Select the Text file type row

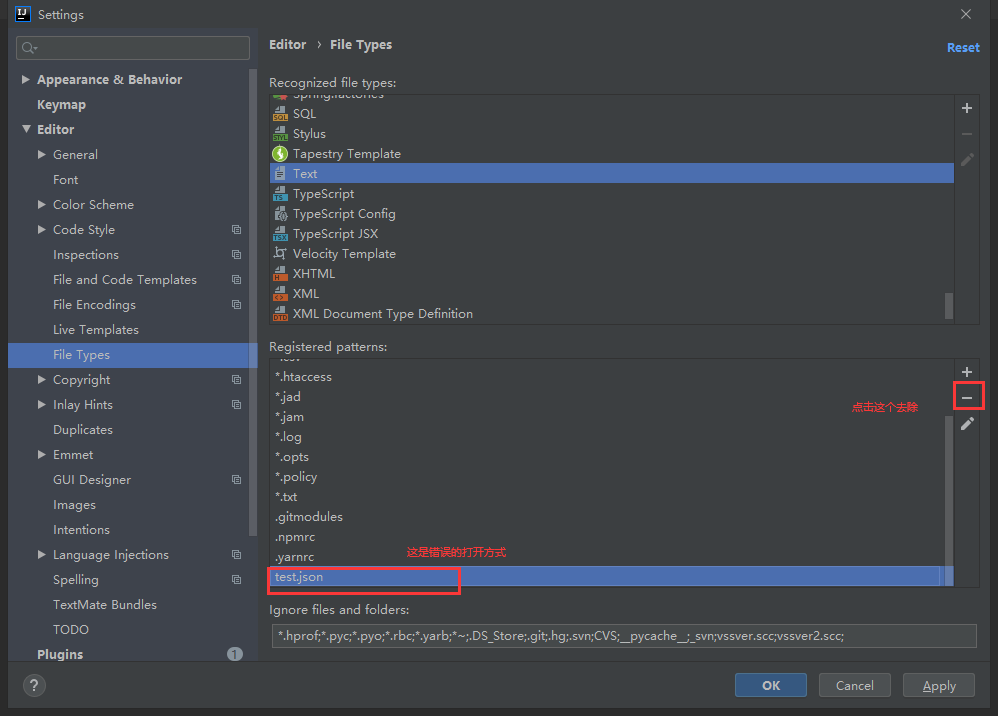612,174
